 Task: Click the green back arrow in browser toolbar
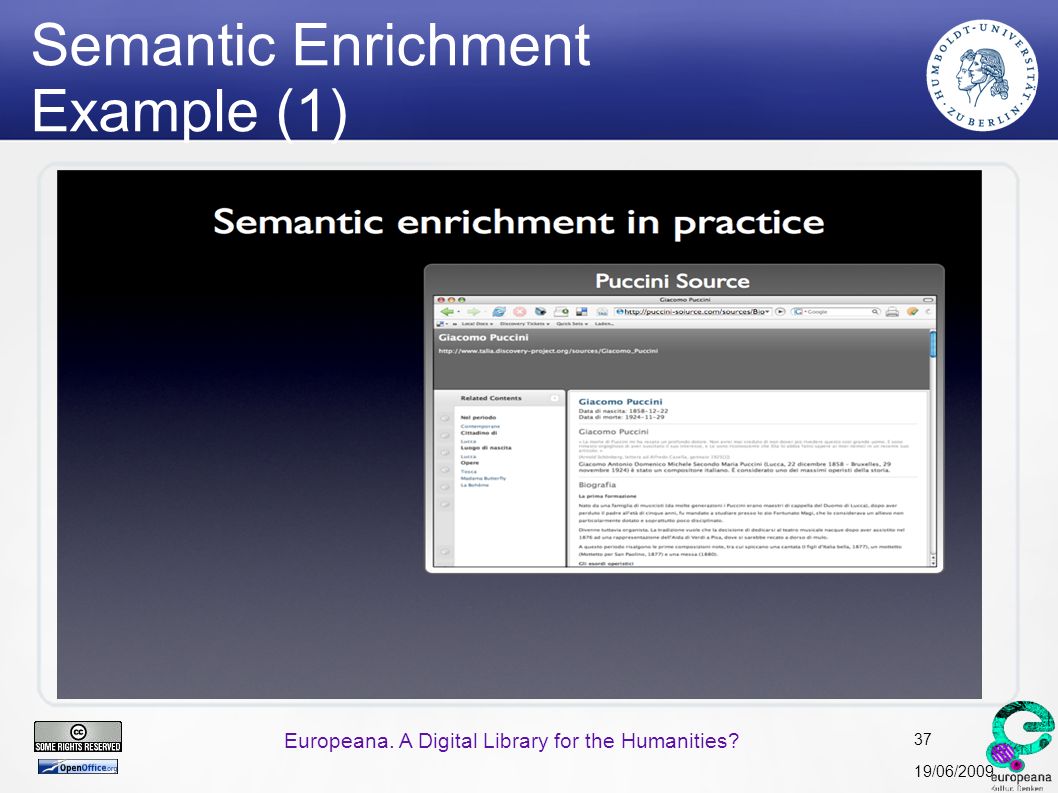[x=447, y=312]
